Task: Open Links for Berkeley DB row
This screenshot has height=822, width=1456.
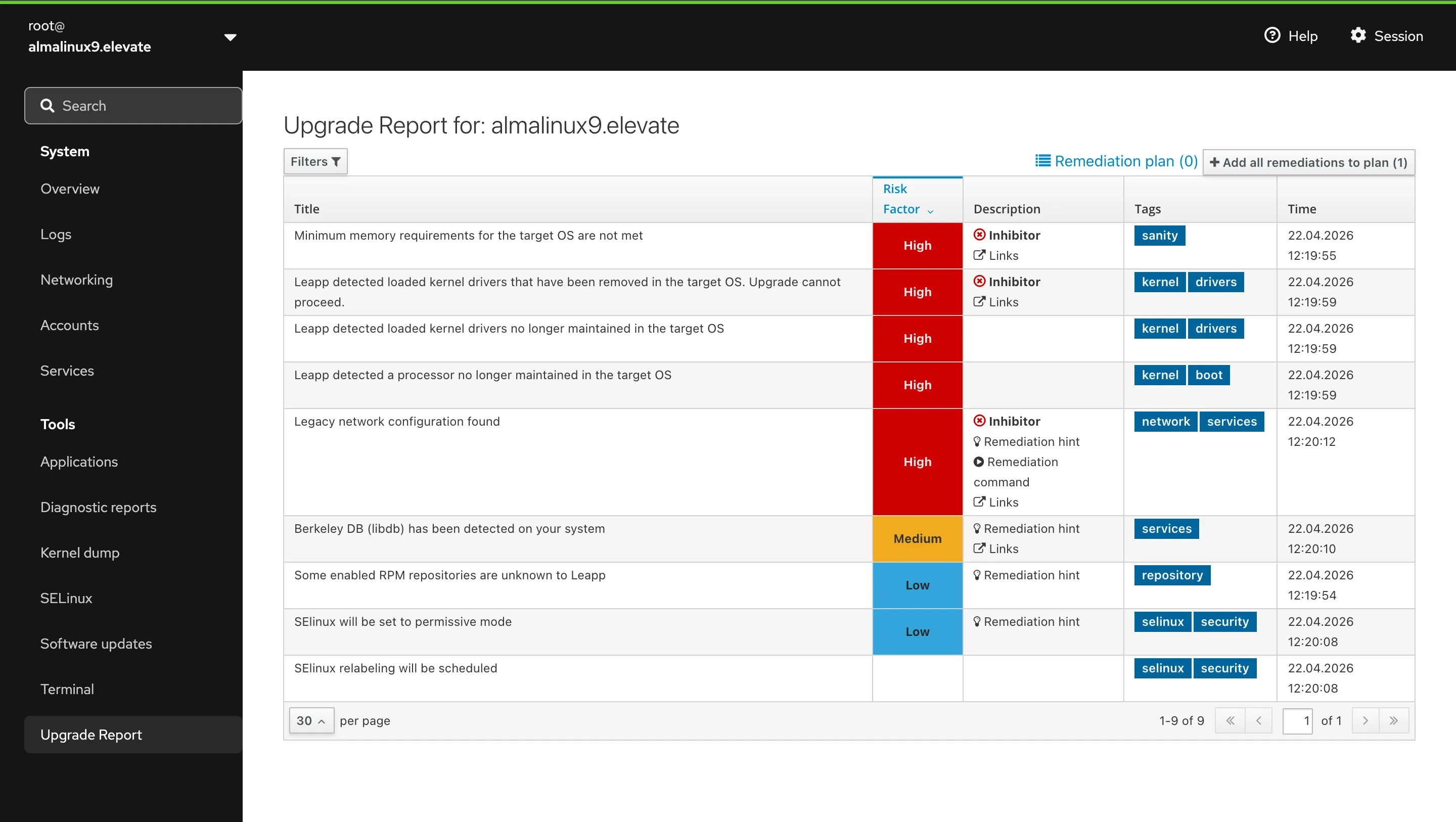Action: (996, 549)
